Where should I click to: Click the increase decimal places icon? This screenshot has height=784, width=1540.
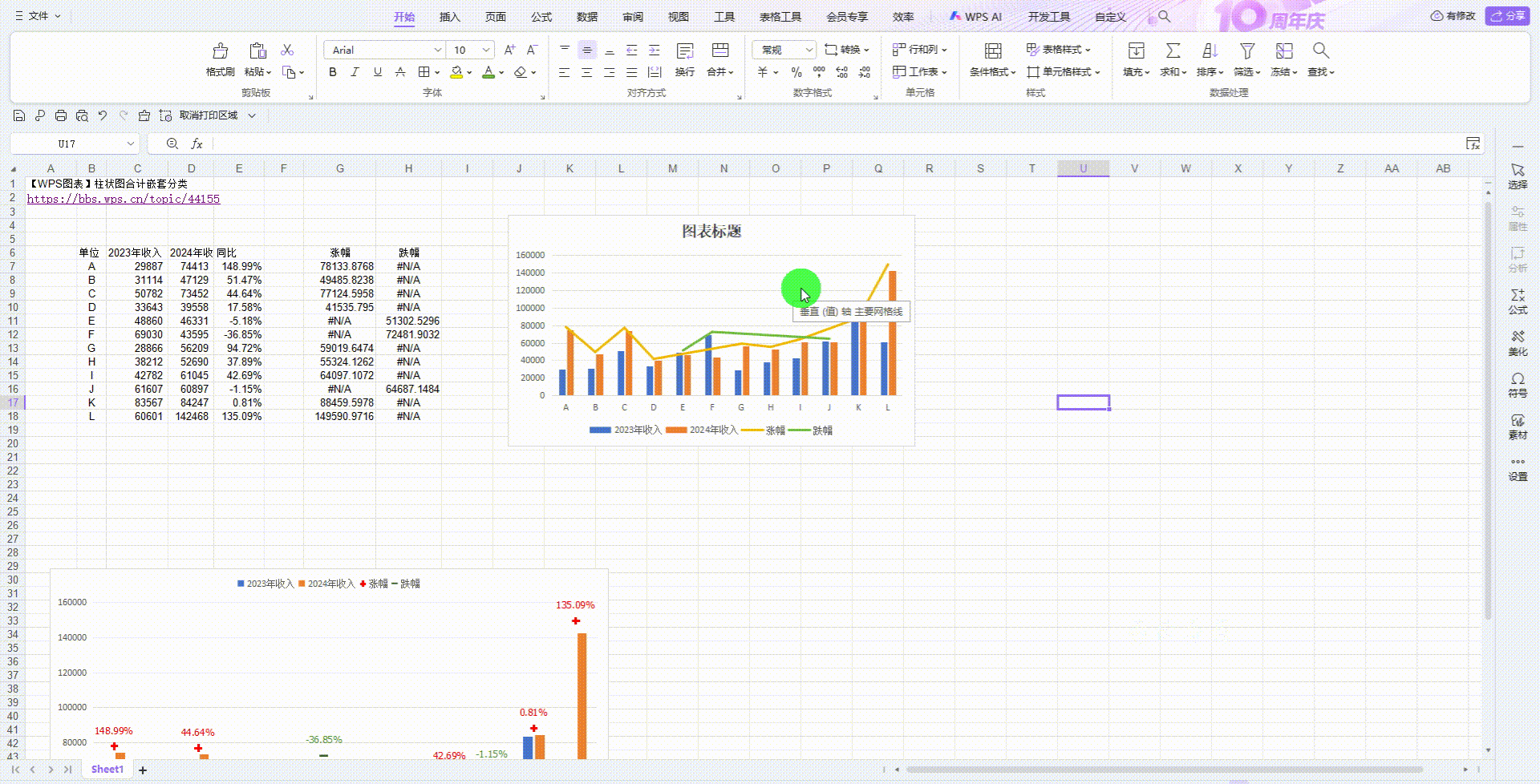click(x=841, y=72)
